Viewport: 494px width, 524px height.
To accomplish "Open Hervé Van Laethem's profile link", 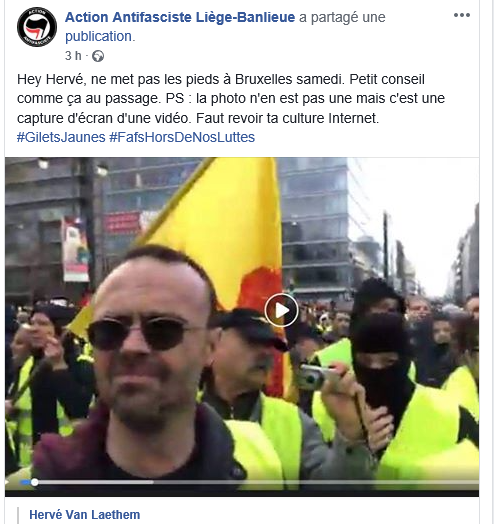I will (85, 515).
